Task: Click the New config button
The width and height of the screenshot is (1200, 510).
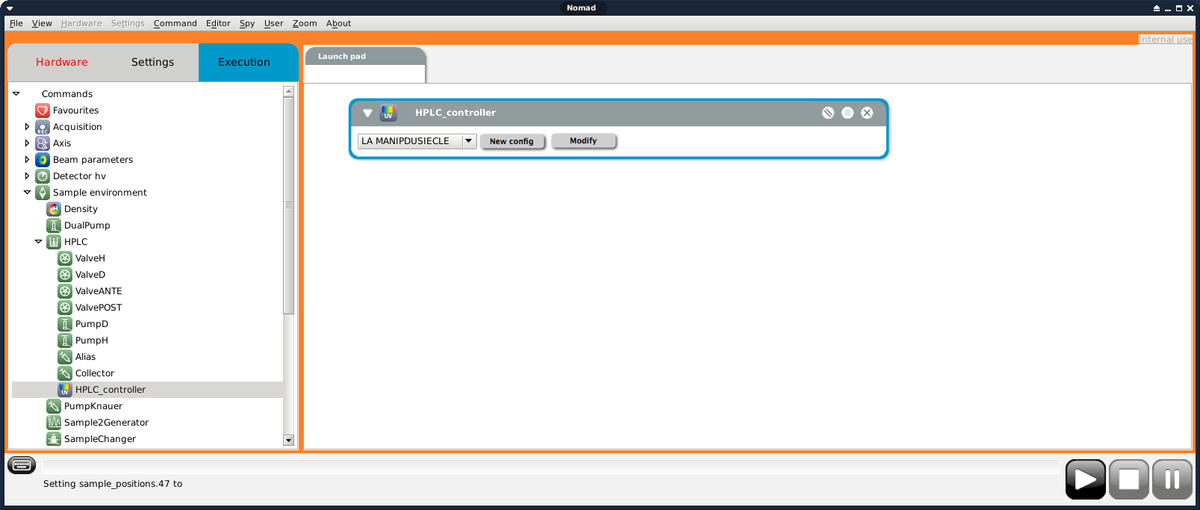Action: click(511, 141)
